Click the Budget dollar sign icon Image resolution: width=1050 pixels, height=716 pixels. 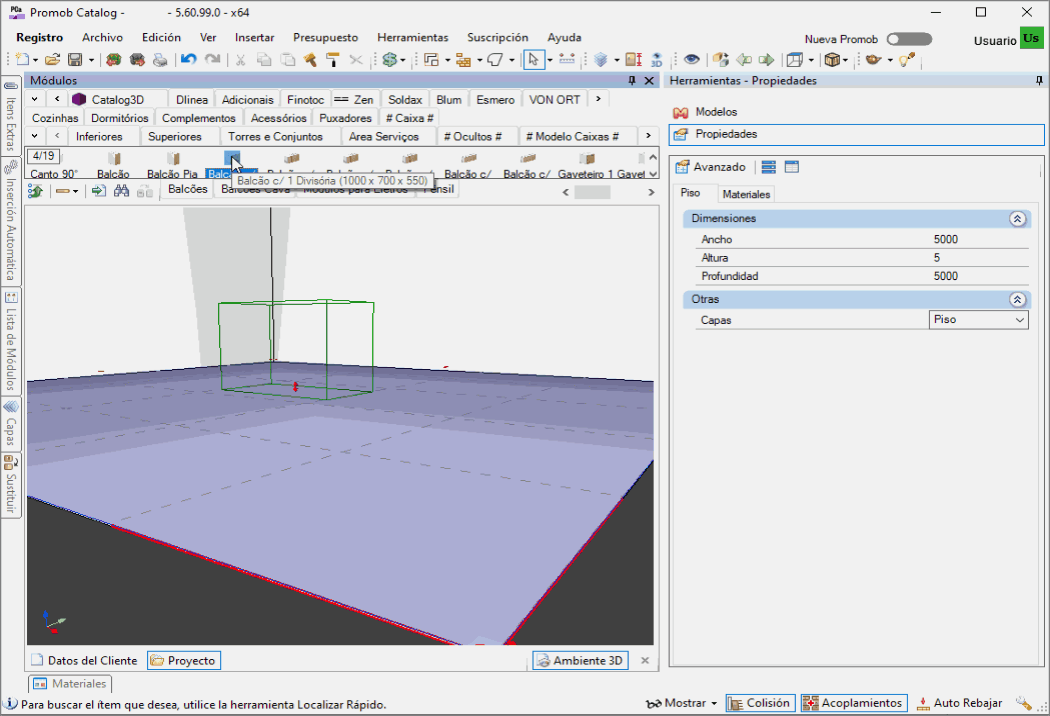click(390, 60)
